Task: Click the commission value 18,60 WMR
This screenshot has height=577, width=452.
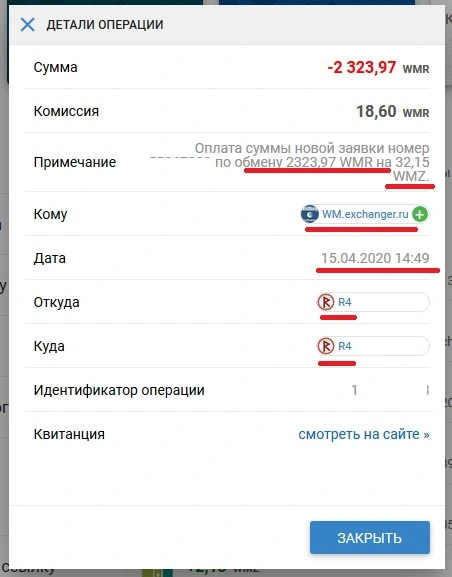Action: click(x=393, y=111)
